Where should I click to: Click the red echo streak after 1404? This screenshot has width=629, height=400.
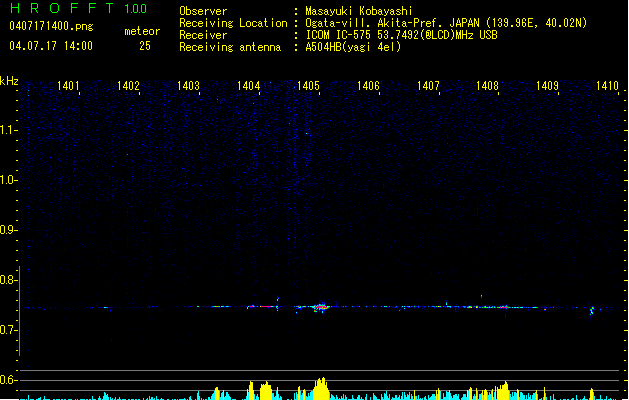(266, 307)
